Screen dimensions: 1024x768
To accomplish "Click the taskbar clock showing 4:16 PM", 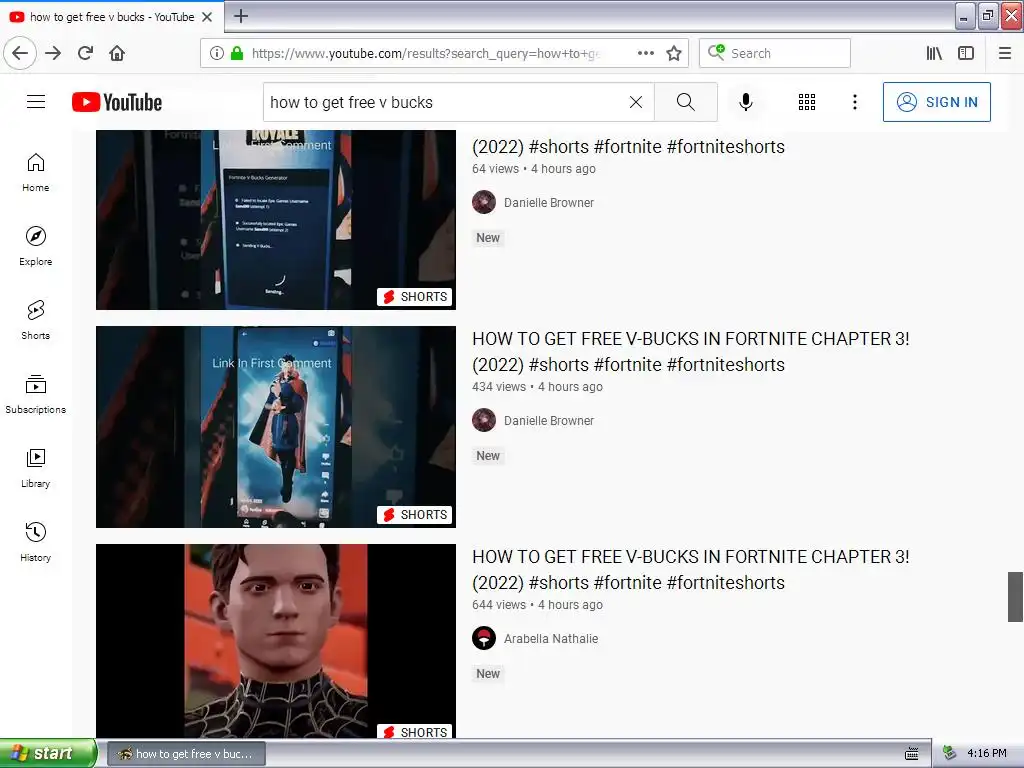I will [x=986, y=754].
